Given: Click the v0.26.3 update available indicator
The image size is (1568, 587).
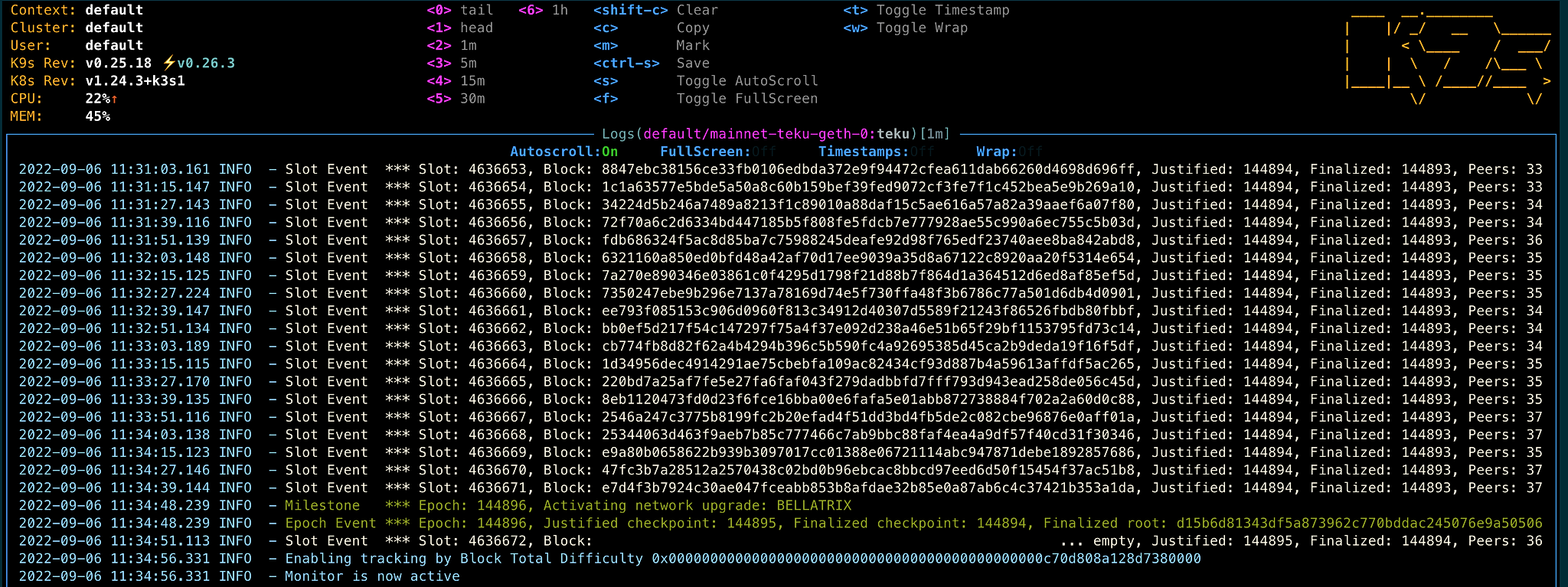Looking at the screenshot, I should 199,63.
